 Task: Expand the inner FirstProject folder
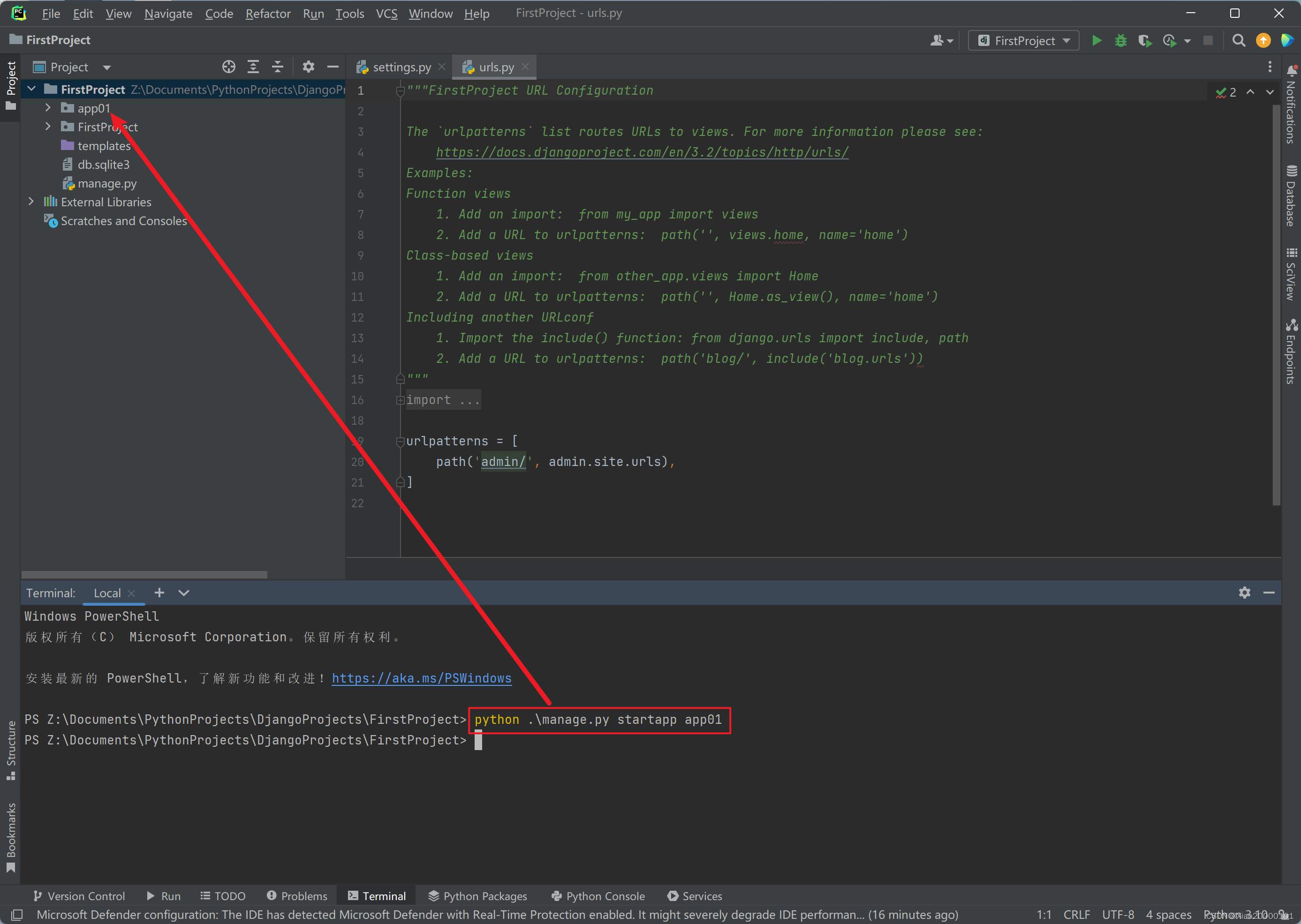tap(48, 126)
